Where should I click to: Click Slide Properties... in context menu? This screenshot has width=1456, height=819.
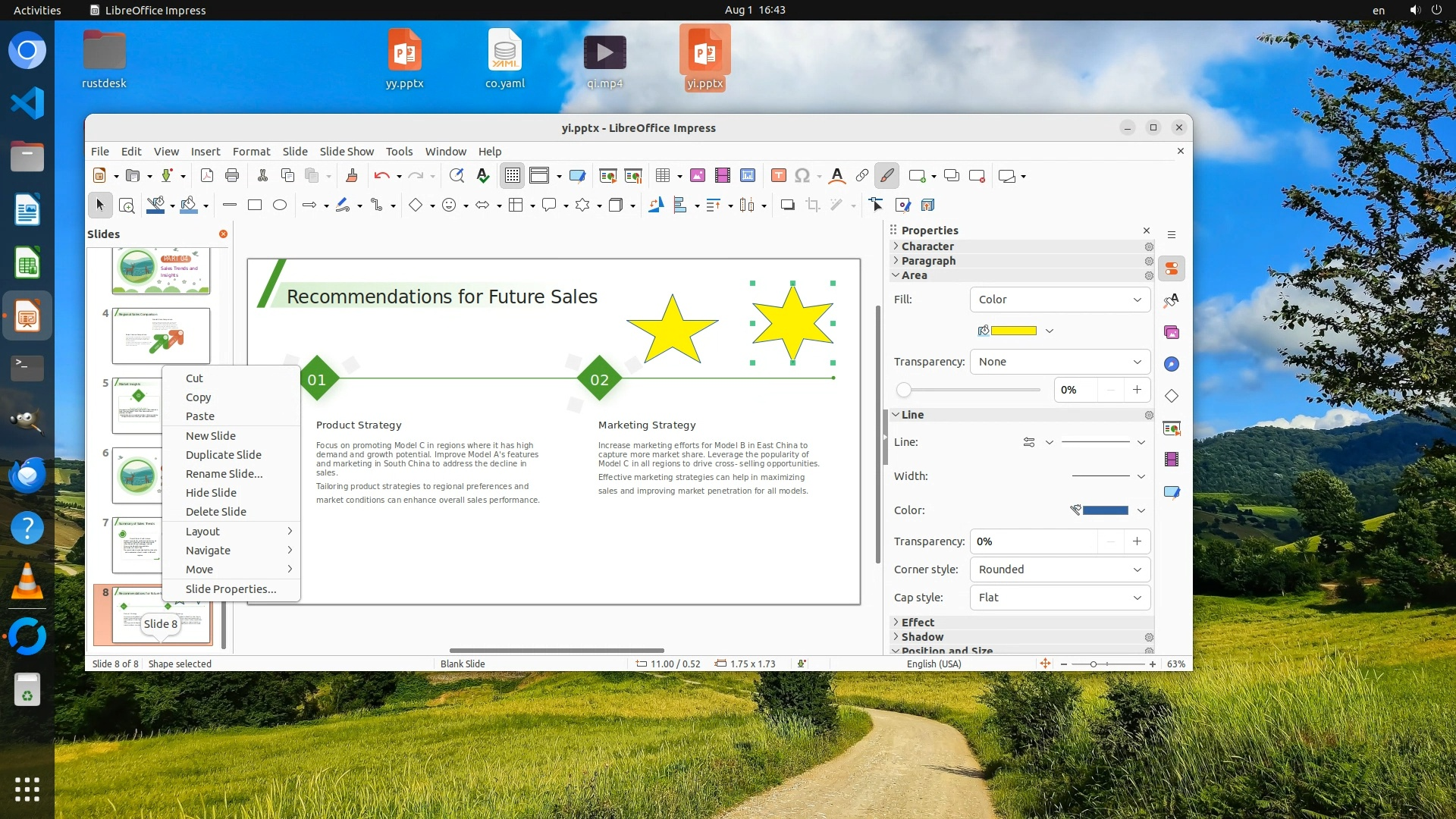click(x=231, y=589)
